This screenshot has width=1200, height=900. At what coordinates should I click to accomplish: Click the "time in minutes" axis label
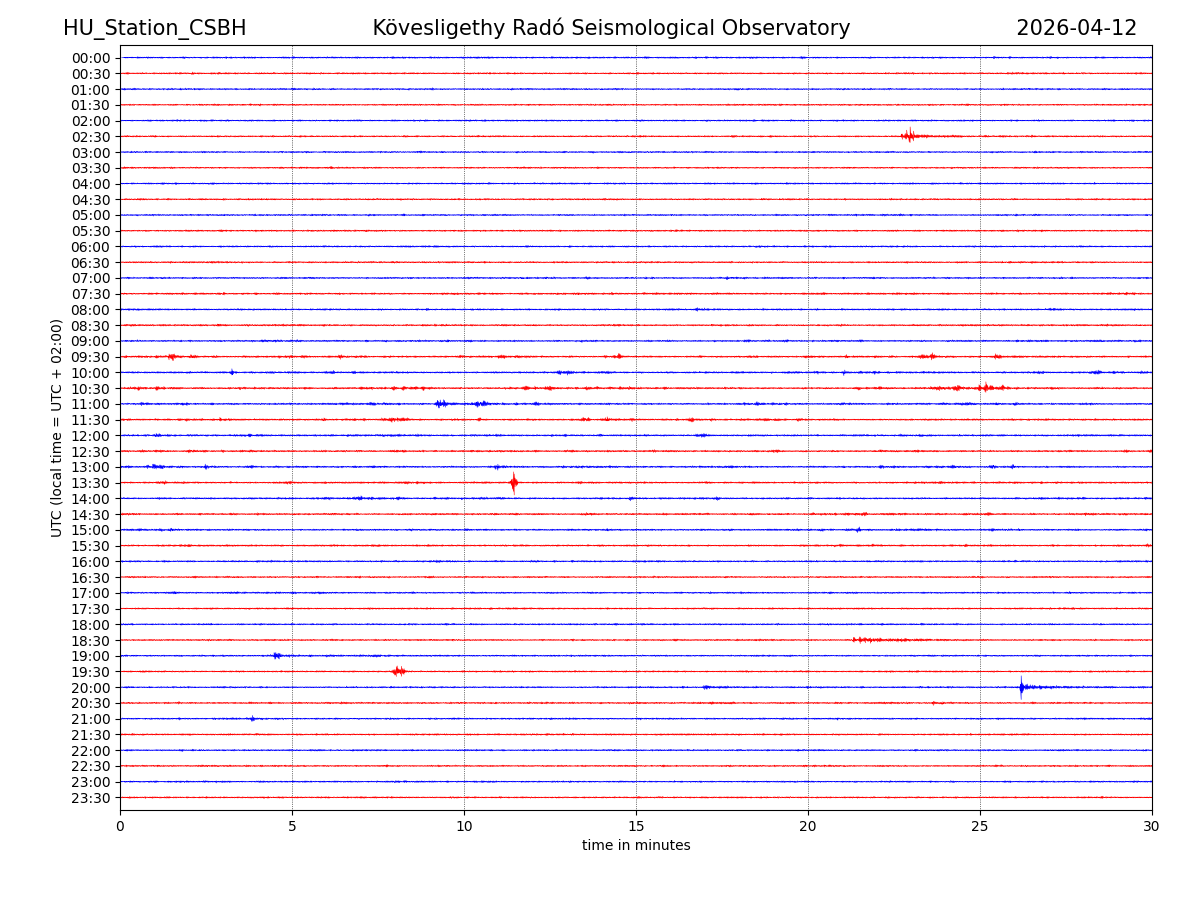[636, 846]
